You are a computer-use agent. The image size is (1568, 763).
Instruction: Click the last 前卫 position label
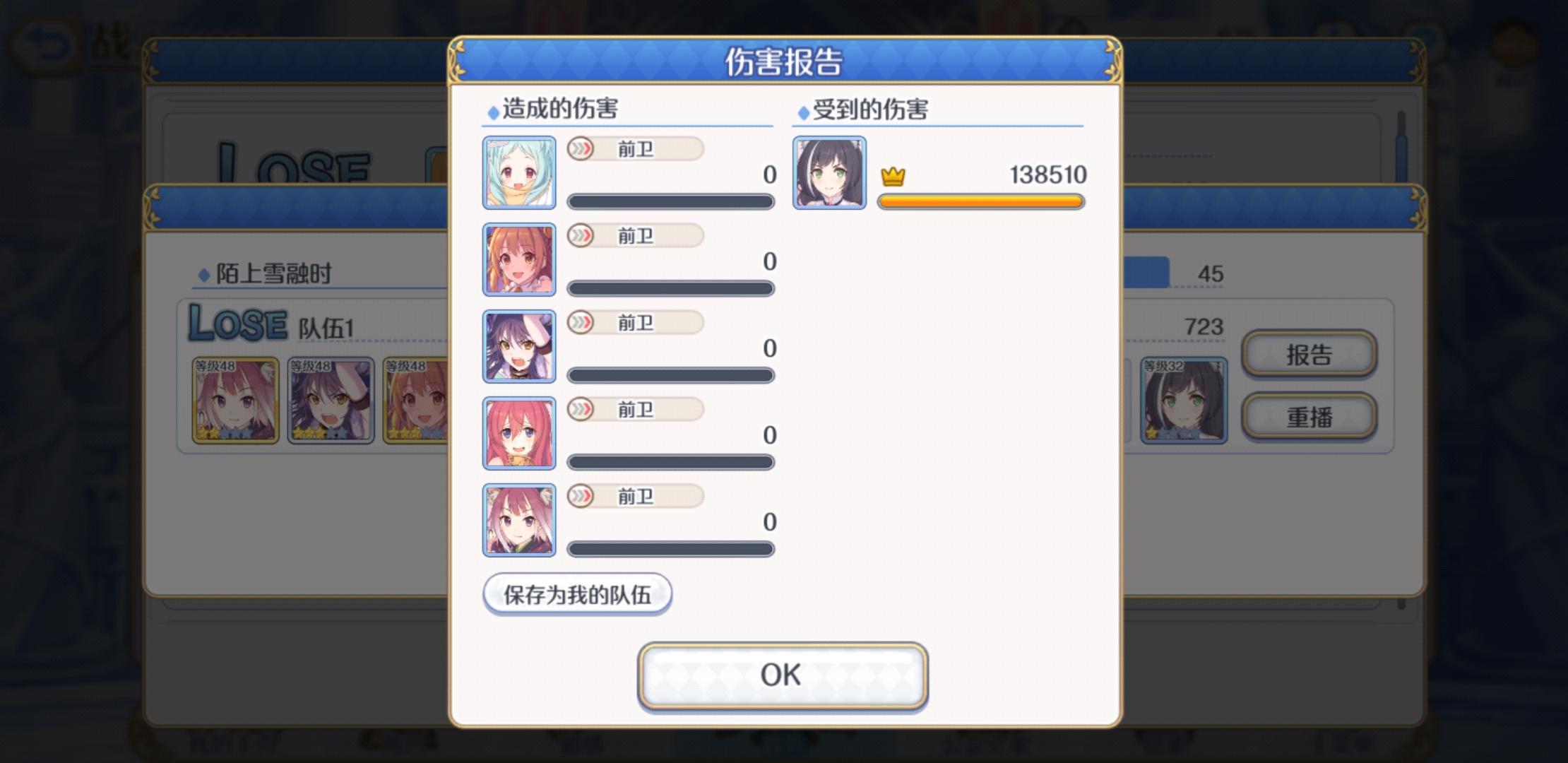tap(636, 496)
